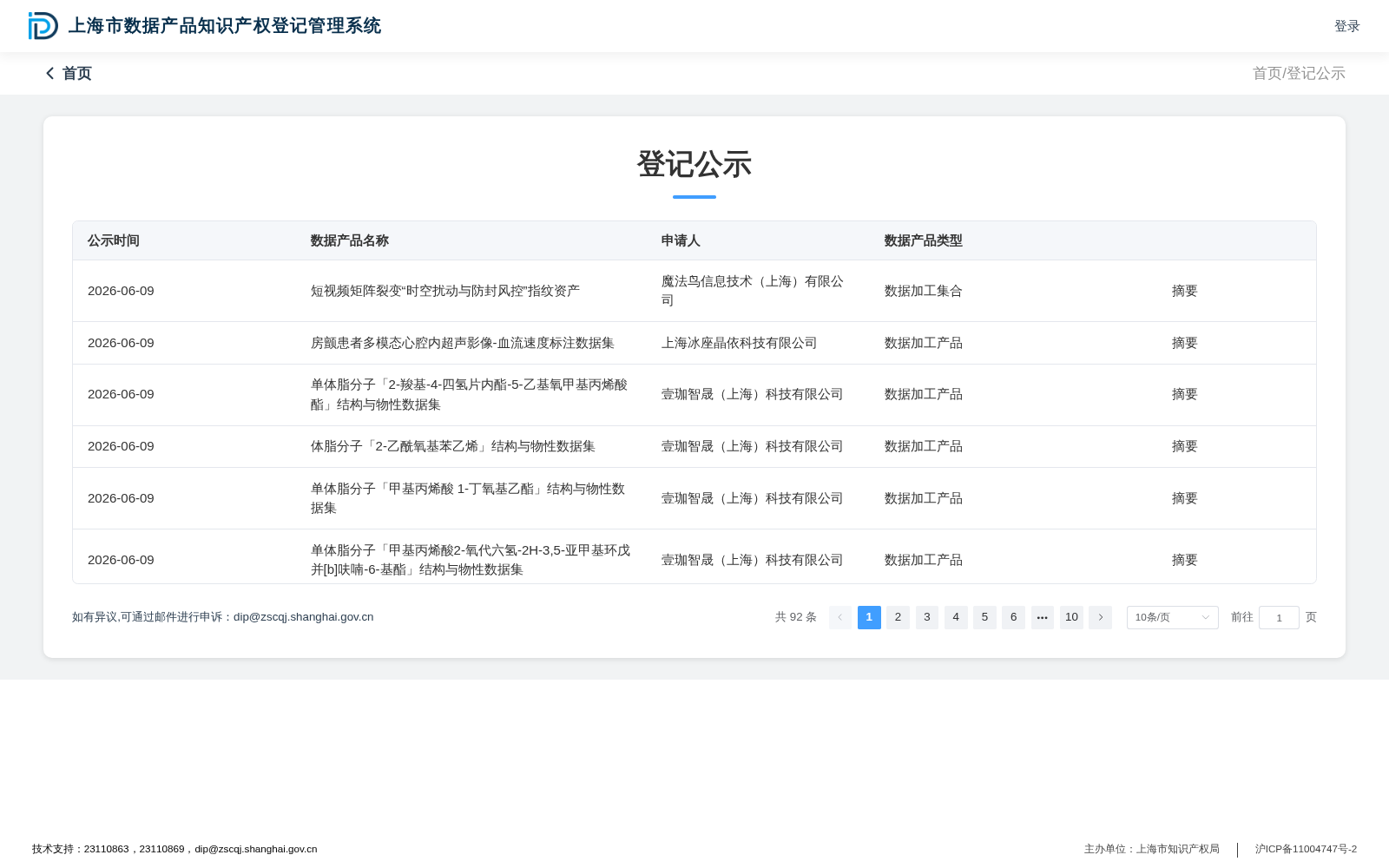This screenshot has height=868, width=1389.
Task: Click the 2-乙酰氧基苯乙烯 product name
Action: [453, 446]
